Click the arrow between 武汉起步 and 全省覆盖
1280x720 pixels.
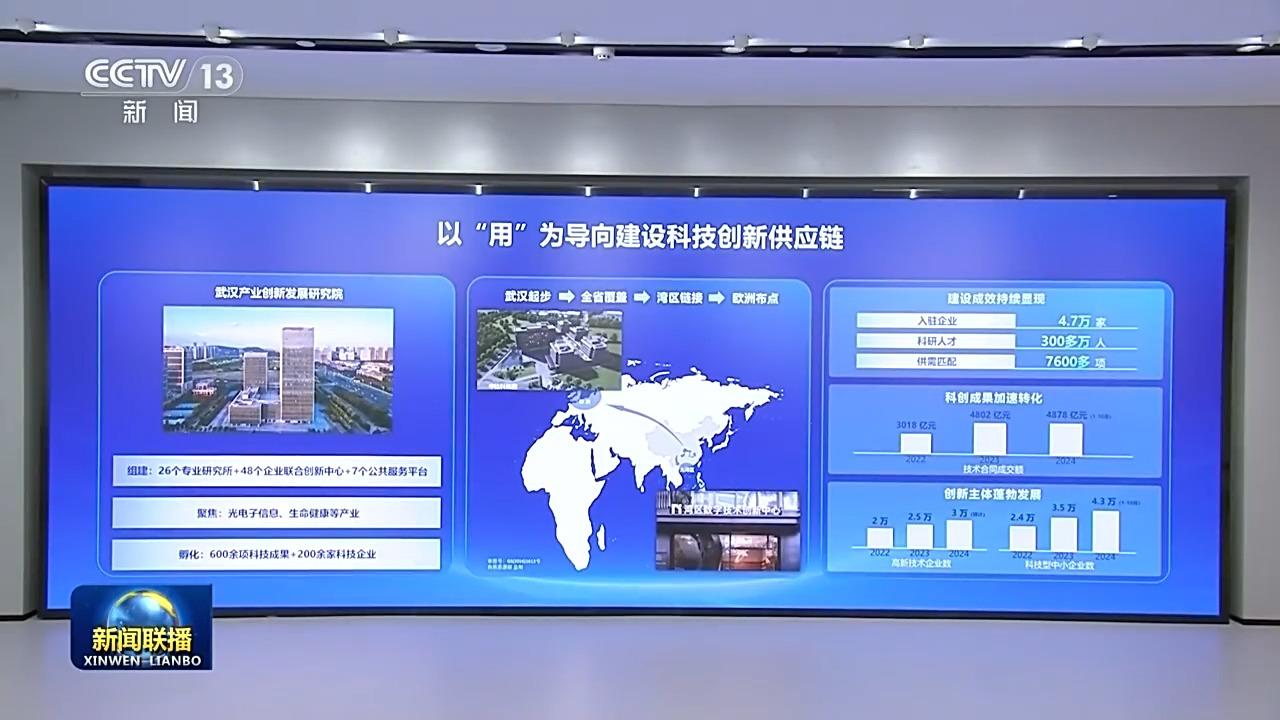pos(565,298)
